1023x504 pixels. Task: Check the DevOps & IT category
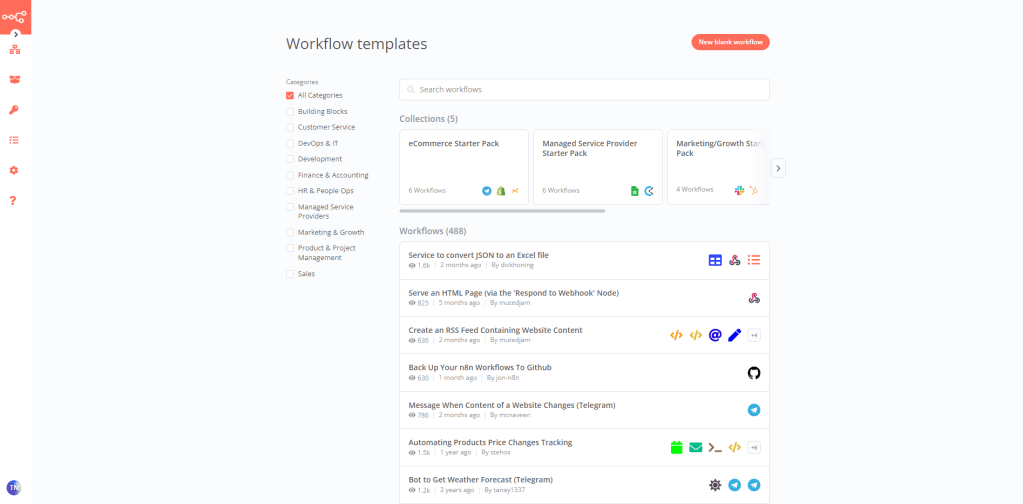290,143
